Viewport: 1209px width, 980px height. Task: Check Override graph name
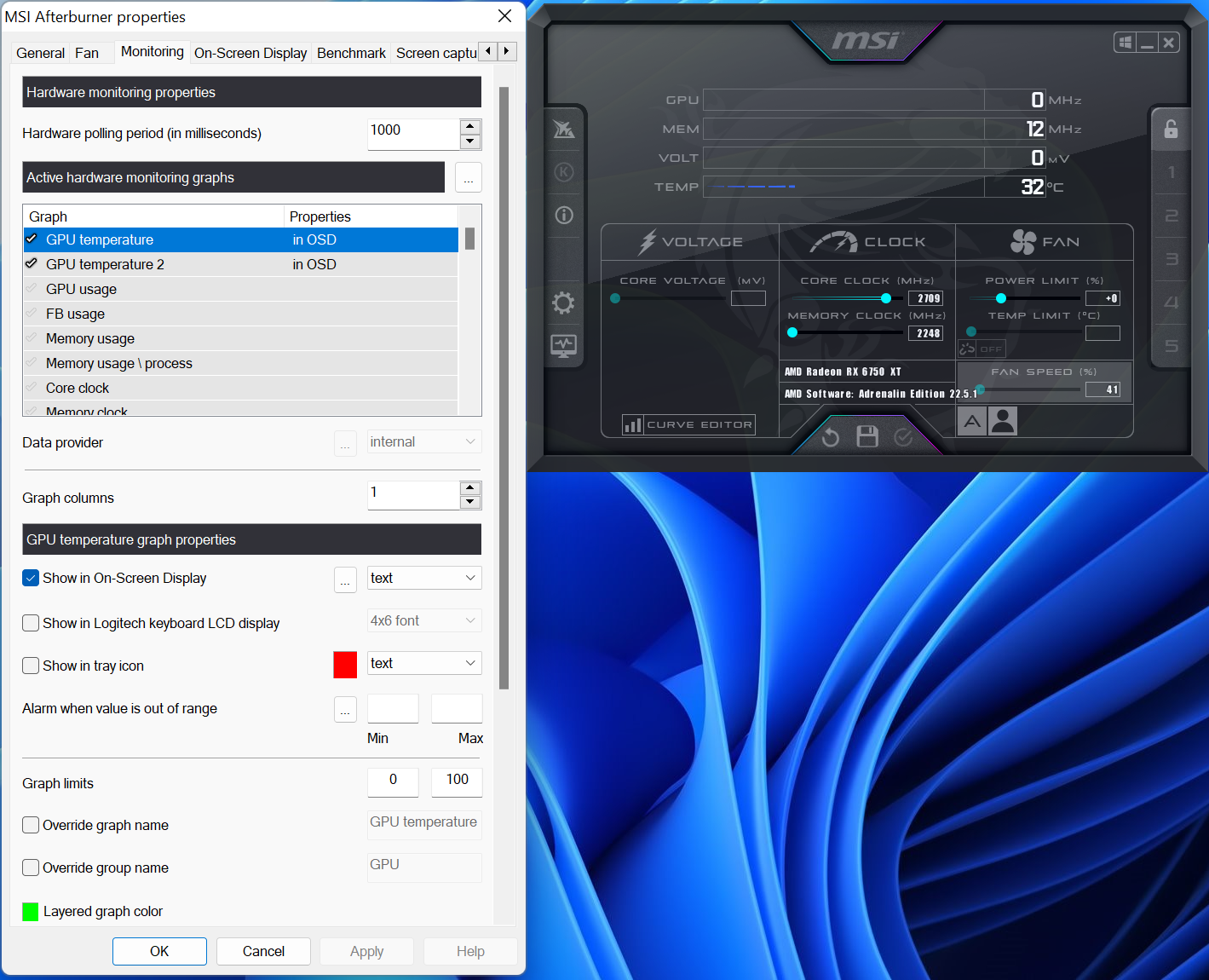click(31, 825)
